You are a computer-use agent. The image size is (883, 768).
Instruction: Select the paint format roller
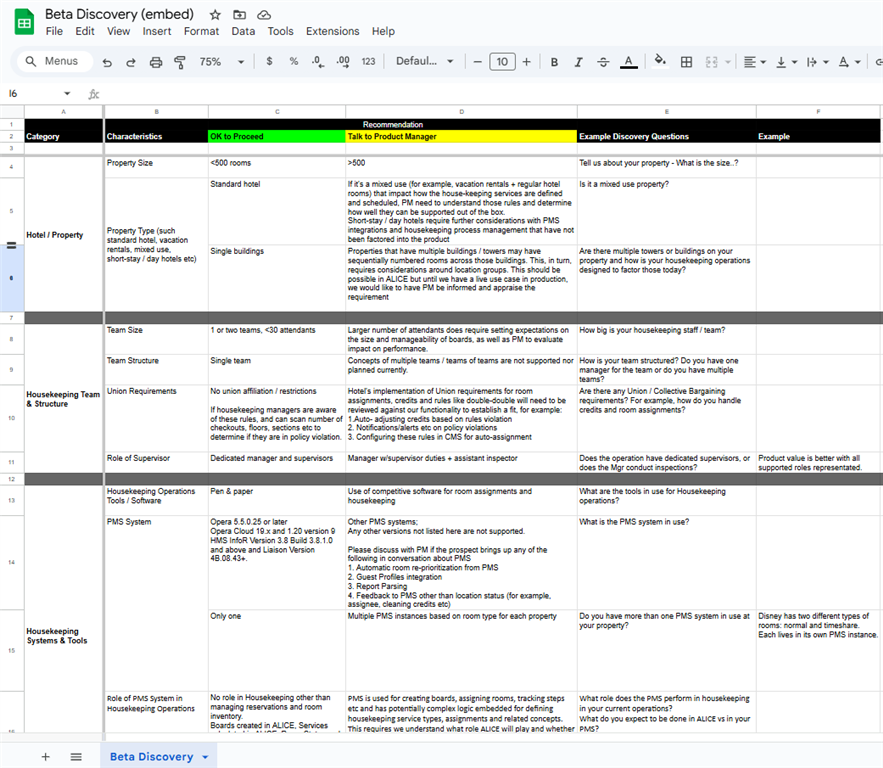pyautogui.click(x=179, y=62)
